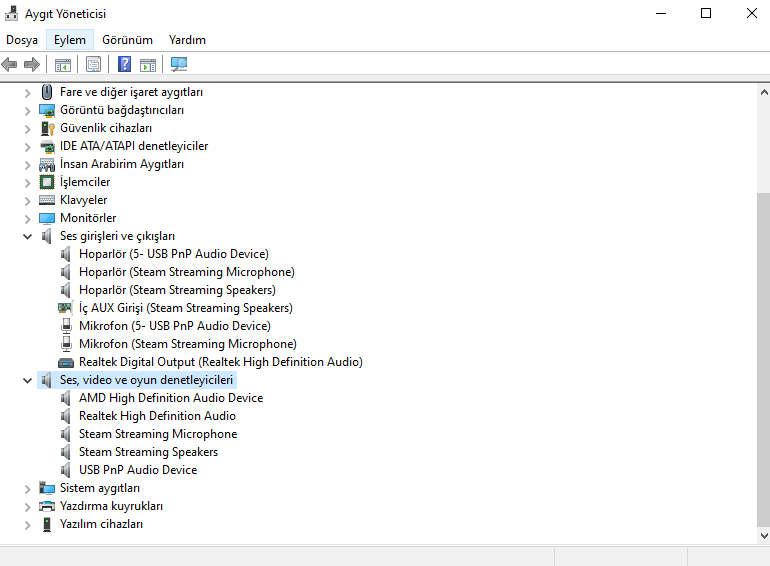The image size is (770, 566).
Task: Go back using the left arrow toolbar icon
Action: 9,64
